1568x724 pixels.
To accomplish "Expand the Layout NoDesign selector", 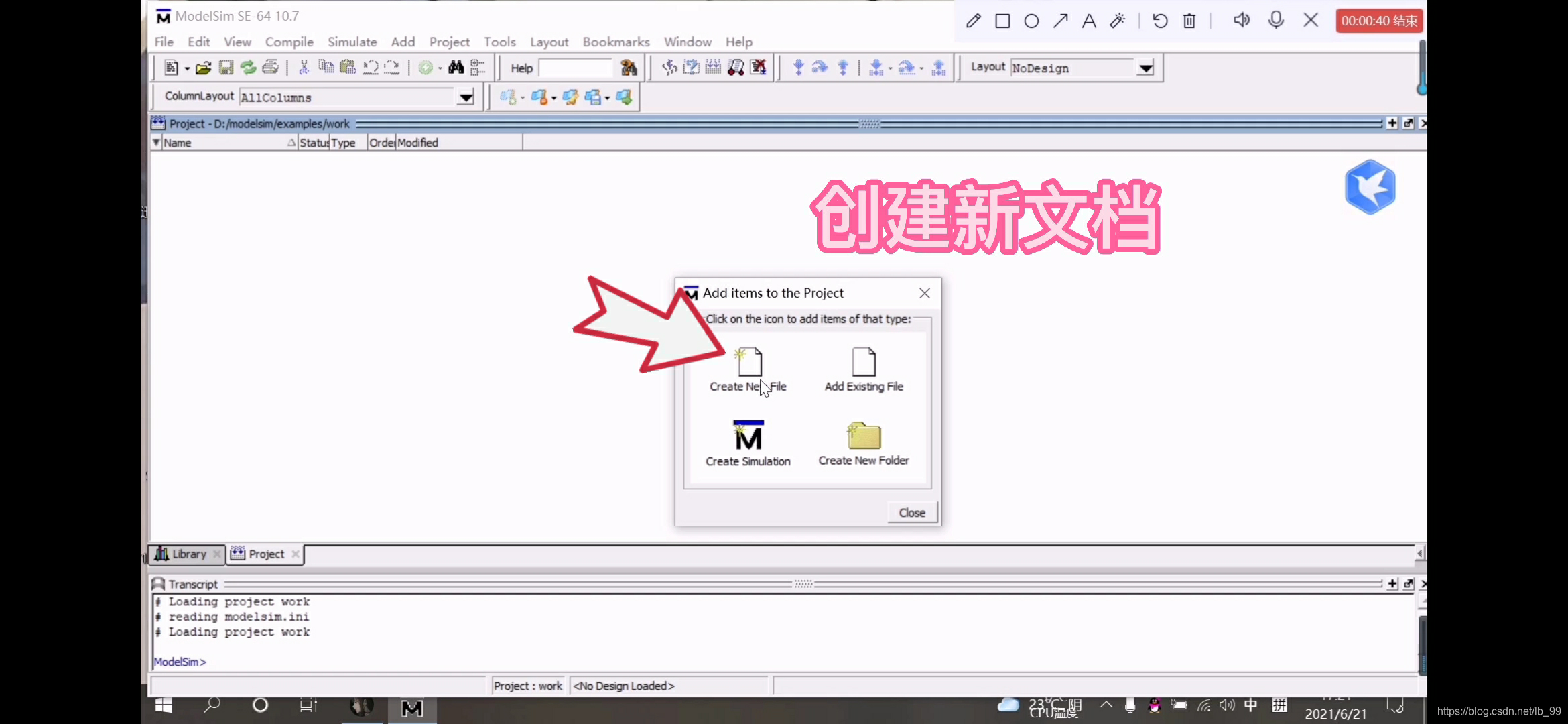I will (1146, 68).
